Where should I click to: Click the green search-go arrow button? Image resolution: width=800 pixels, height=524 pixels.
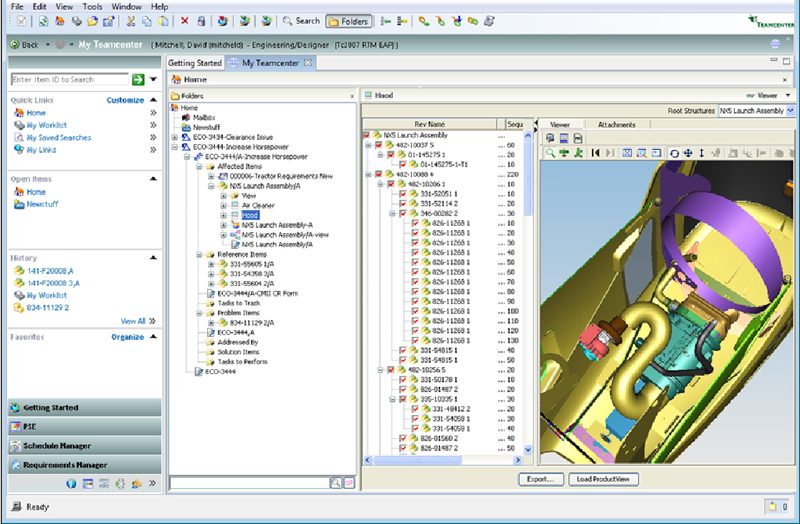pos(138,79)
